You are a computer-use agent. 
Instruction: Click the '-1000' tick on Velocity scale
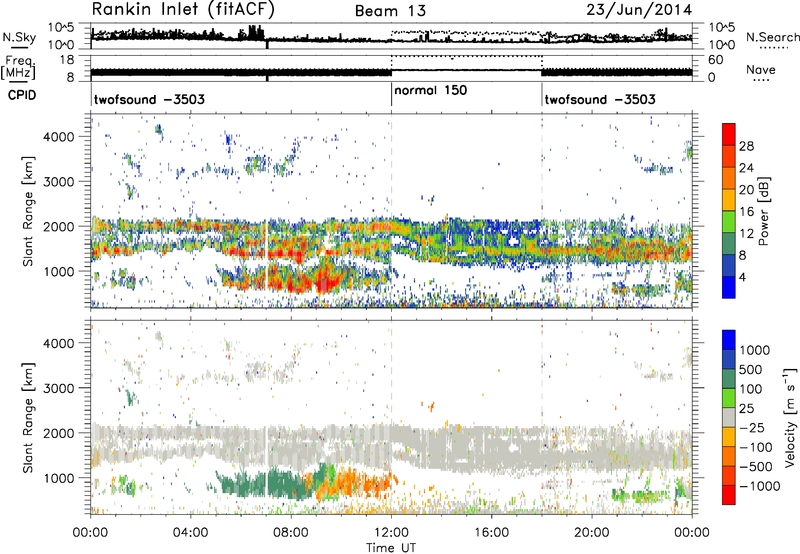coord(760,486)
